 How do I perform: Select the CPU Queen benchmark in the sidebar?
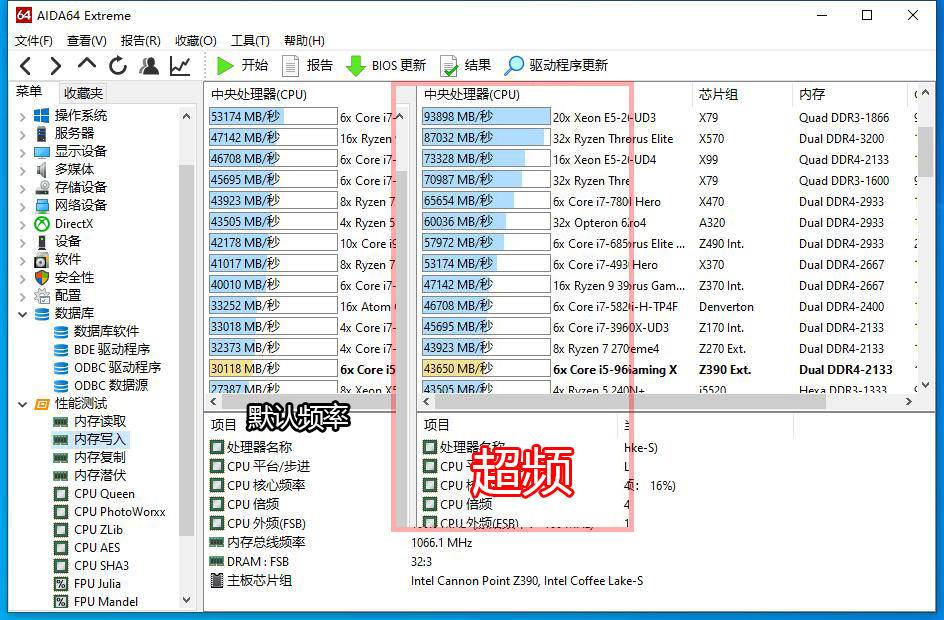(104, 493)
